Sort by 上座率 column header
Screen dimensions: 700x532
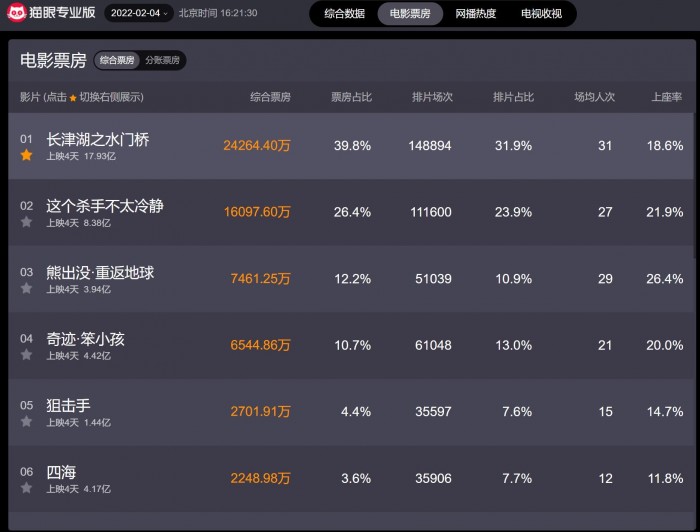point(667,97)
